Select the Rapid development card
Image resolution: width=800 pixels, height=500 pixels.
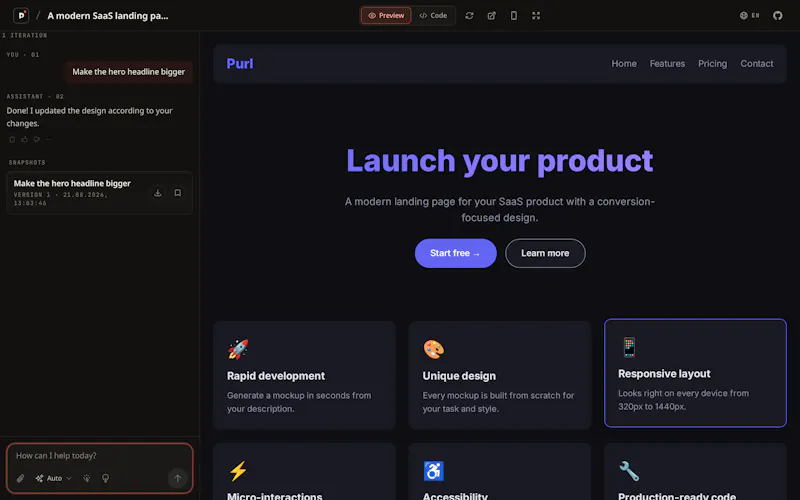coord(305,375)
